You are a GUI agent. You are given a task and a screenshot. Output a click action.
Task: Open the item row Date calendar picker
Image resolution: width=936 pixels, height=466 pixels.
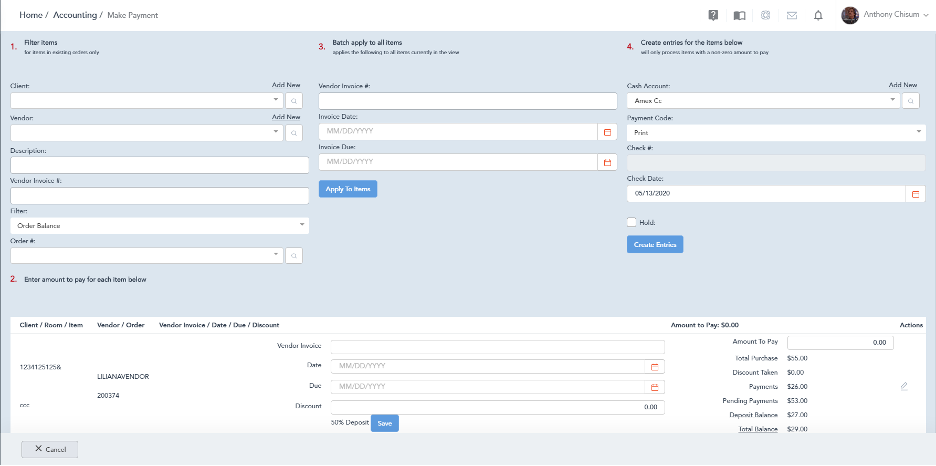(654, 367)
